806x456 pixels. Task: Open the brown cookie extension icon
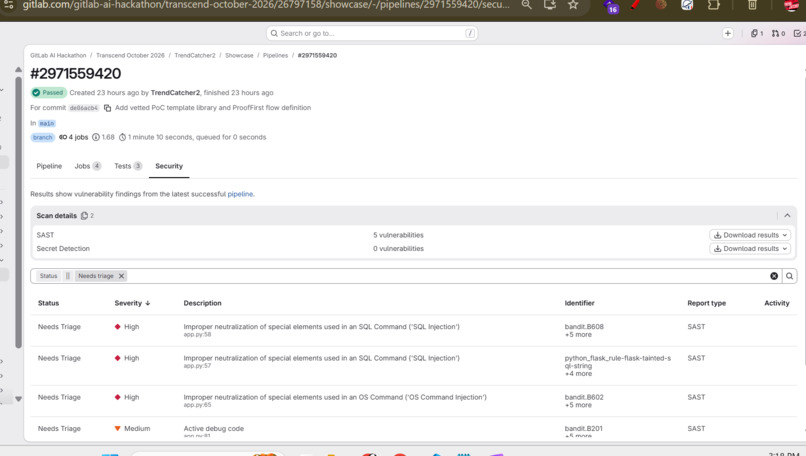pos(661,5)
